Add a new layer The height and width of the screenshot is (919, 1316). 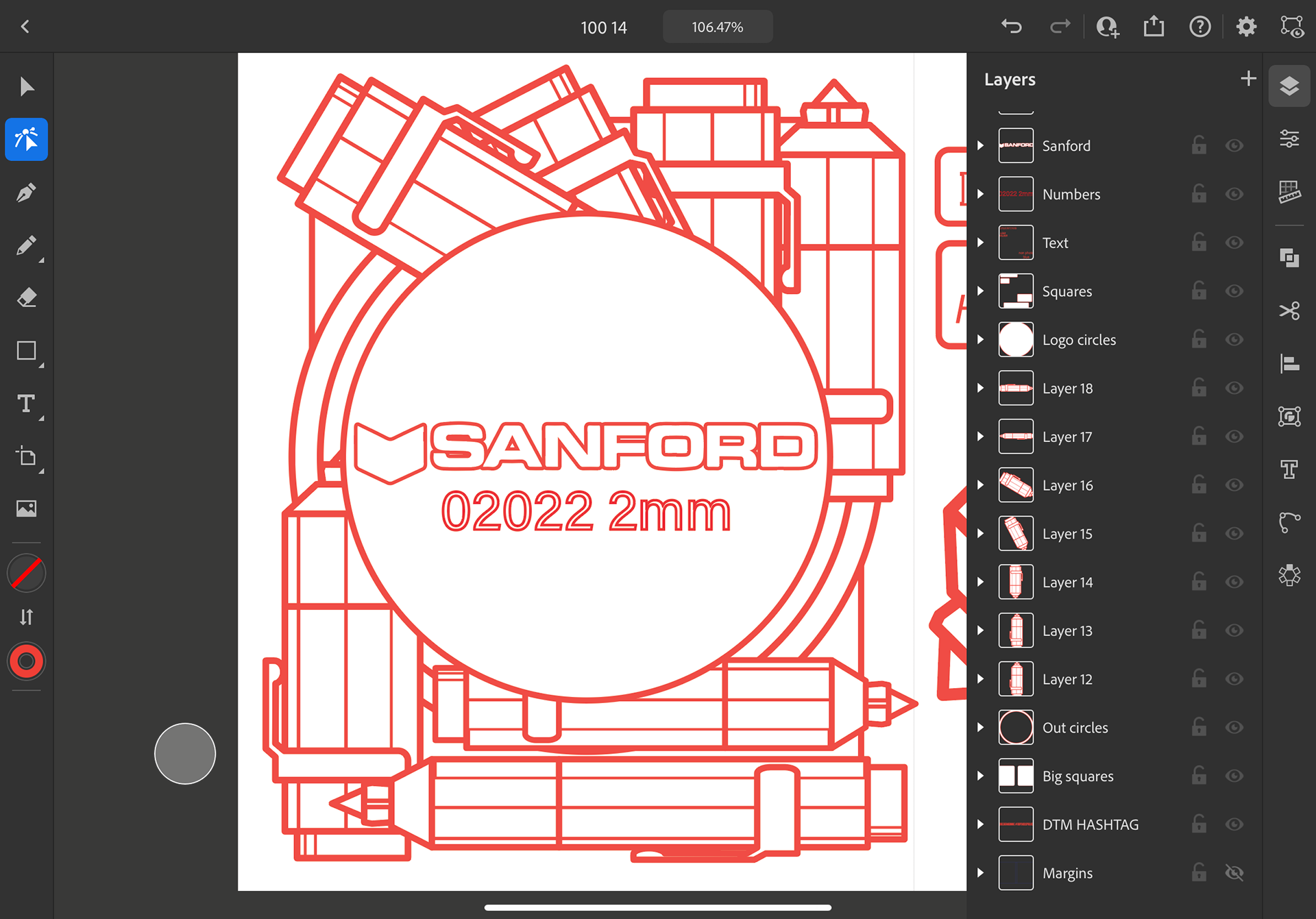1248,79
